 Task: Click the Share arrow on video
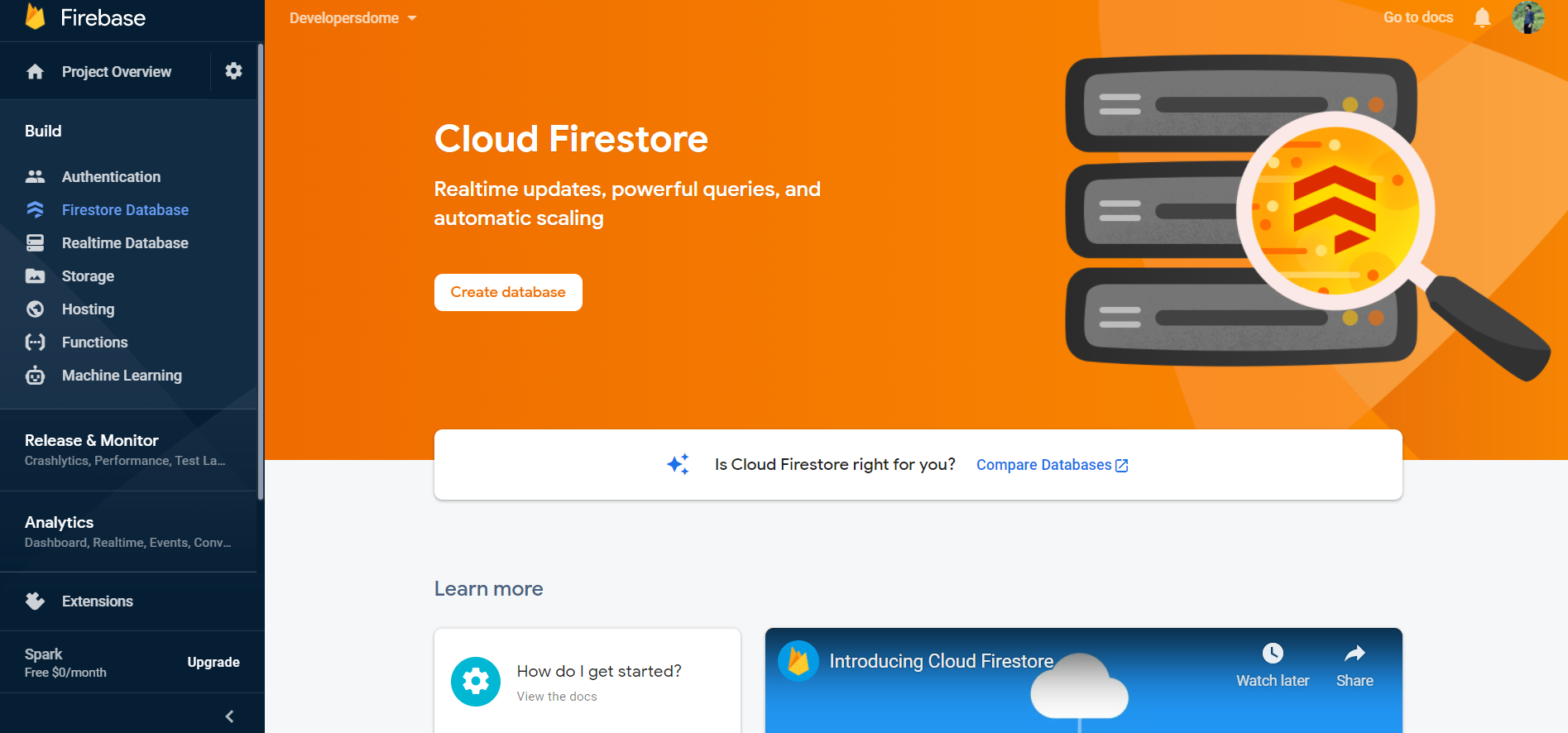pyautogui.click(x=1355, y=654)
